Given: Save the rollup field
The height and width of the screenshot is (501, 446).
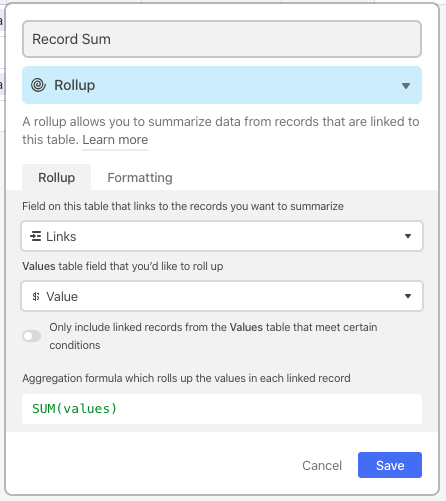Looking at the screenshot, I should pyautogui.click(x=390, y=465).
